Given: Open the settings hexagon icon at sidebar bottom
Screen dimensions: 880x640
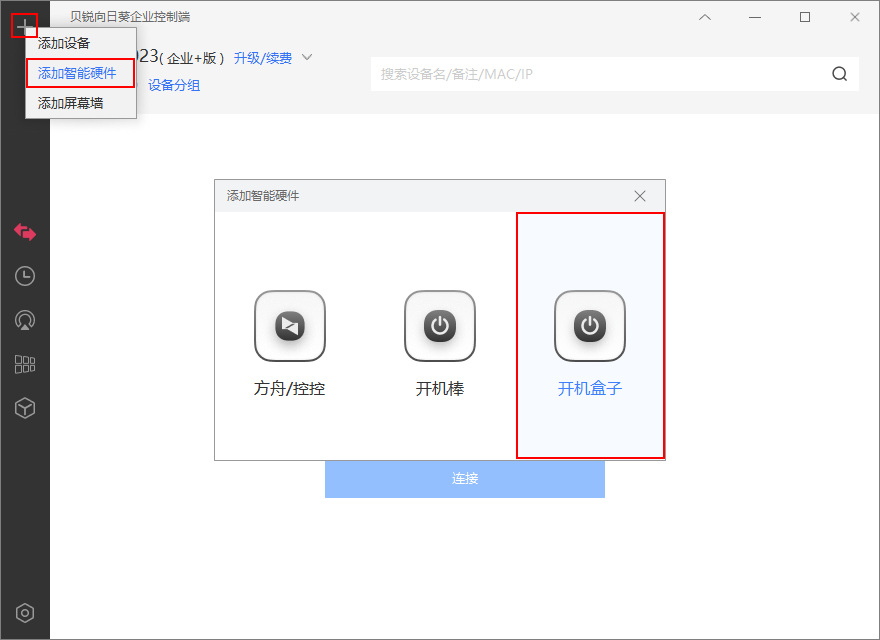Looking at the screenshot, I should pyautogui.click(x=25, y=612).
